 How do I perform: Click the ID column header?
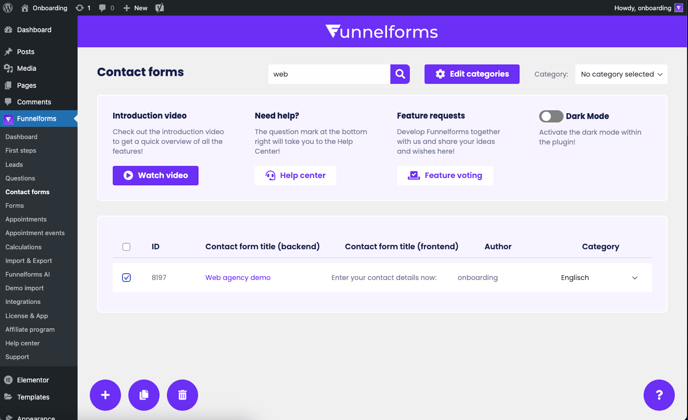point(155,247)
